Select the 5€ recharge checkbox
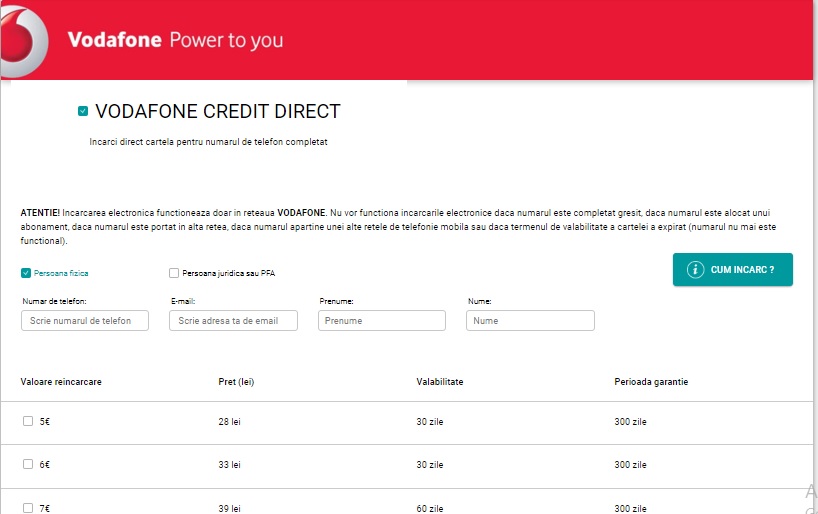The height and width of the screenshot is (514, 818). 28,421
